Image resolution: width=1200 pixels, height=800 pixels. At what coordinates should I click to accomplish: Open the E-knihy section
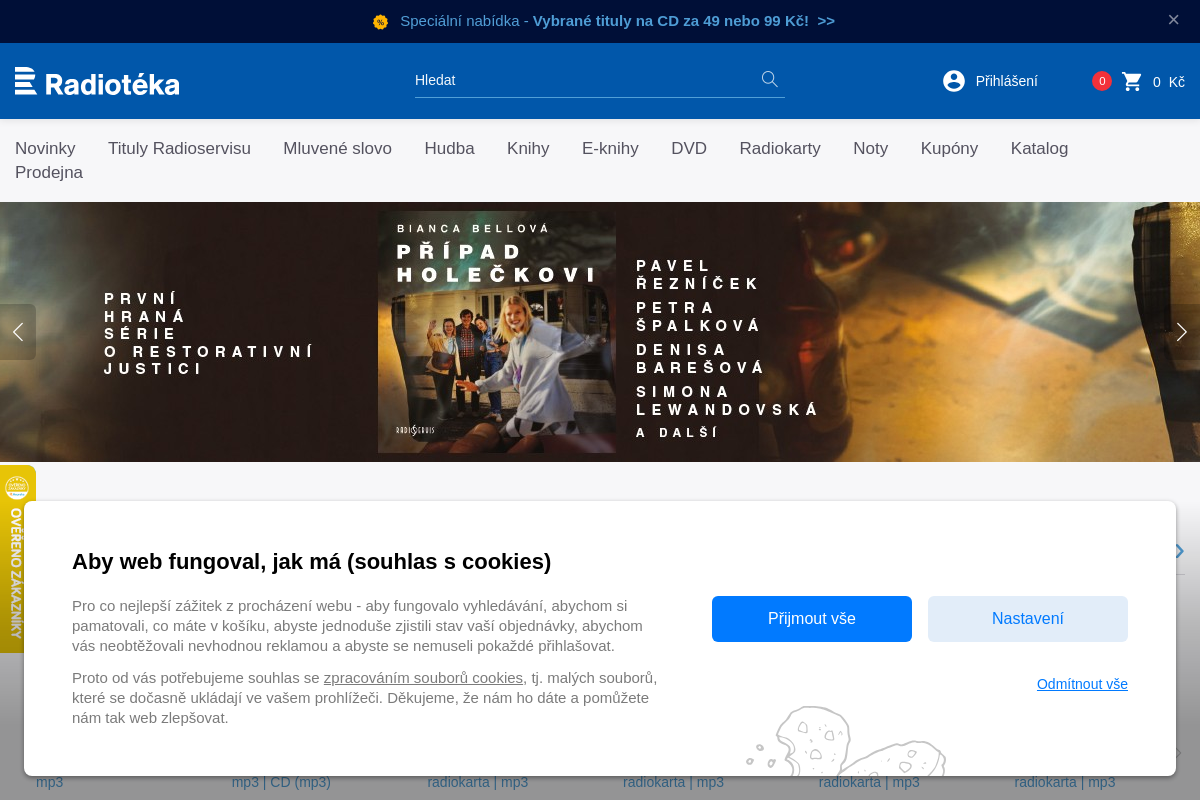pyautogui.click(x=610, y=149)
